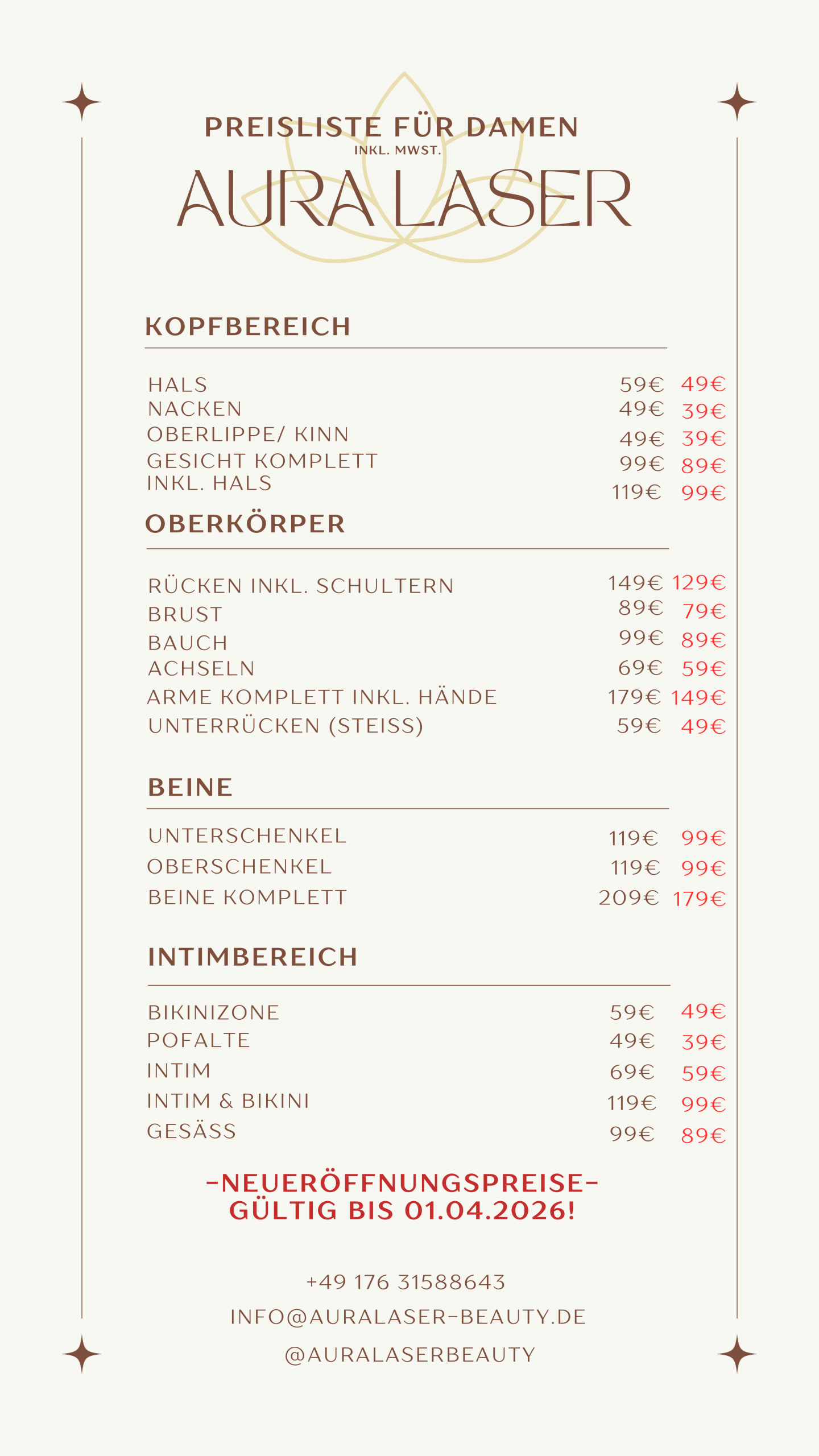Image resolution: width=819 pixels, height=1456 pixels.
Task: Select the Beine Komplett treatment row
Action: click(247, 897)
